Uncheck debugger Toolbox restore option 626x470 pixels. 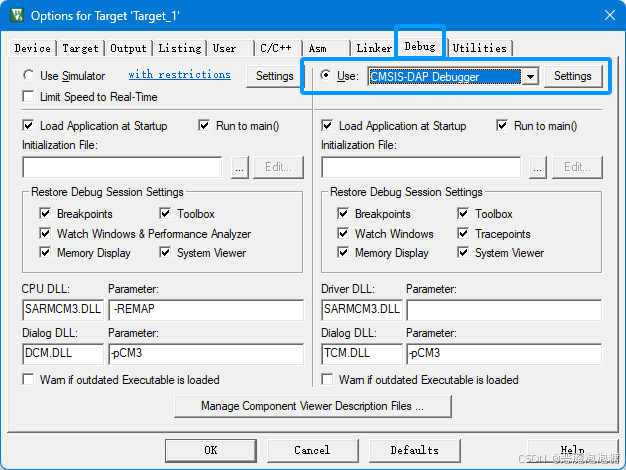point(463,213)
